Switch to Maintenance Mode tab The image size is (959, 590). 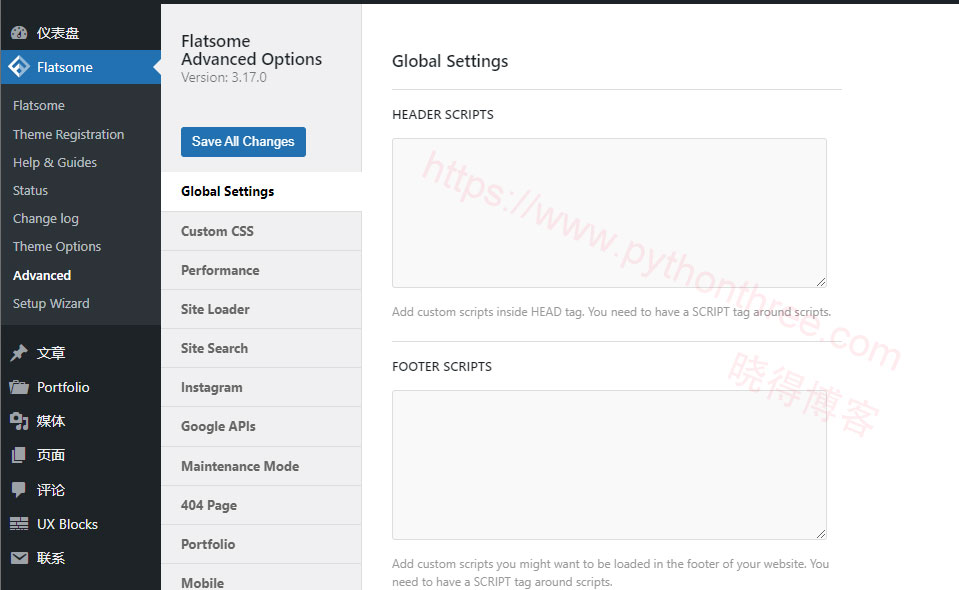point(261,466)
